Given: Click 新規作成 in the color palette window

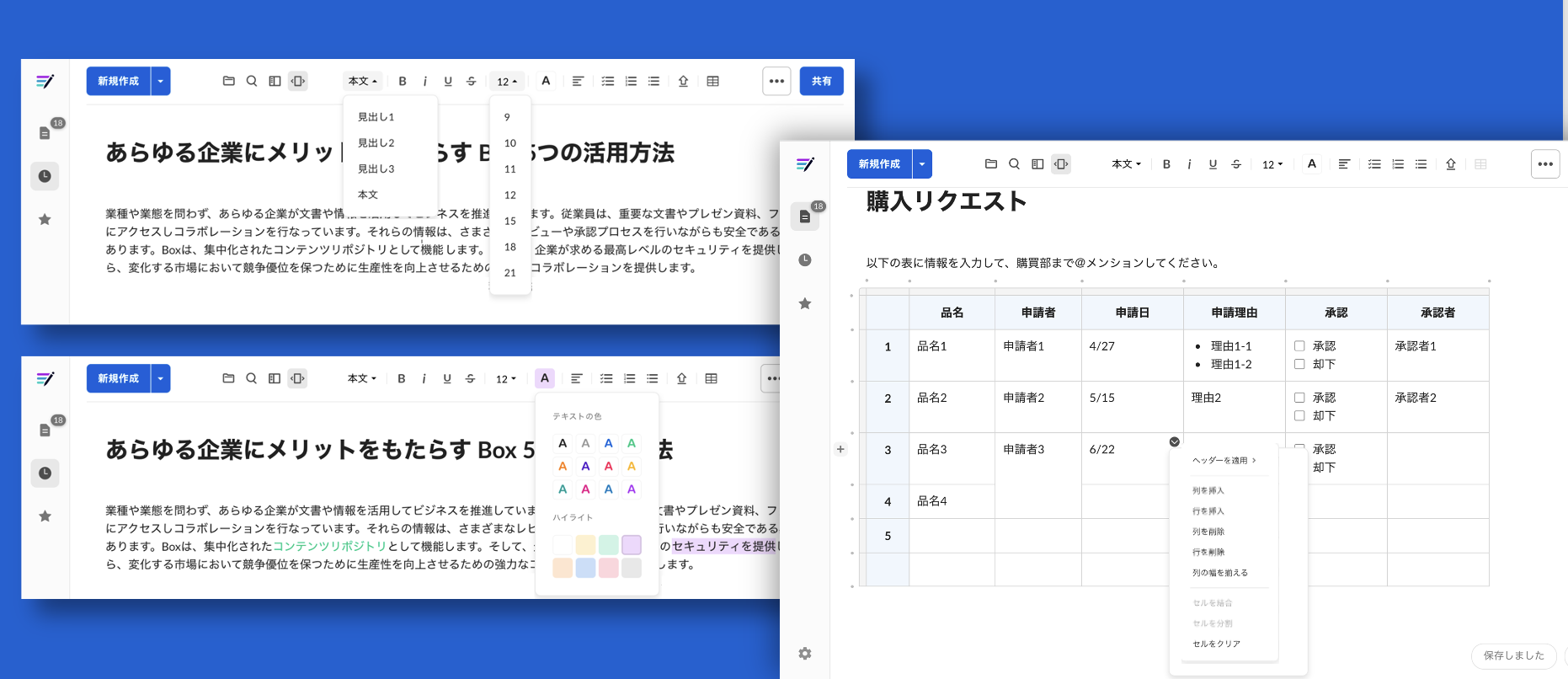Looking at the screenshot, I should 118,378.
